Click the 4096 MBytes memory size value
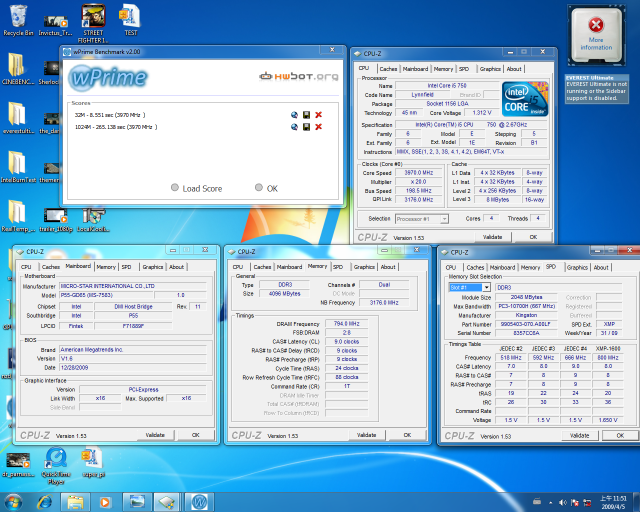The image size is (640, 512). pos(284,294)
